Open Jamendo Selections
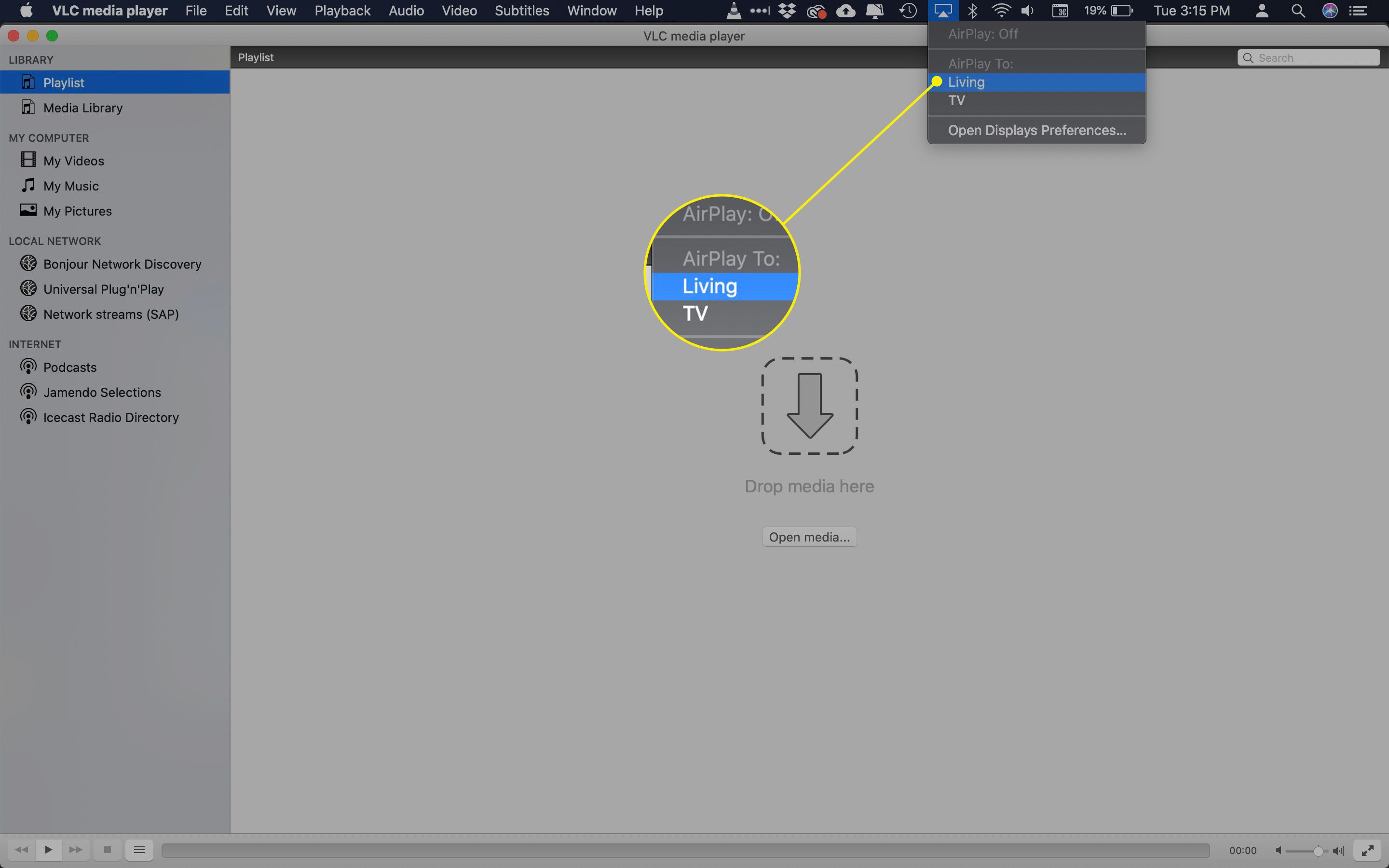Image resolution: width=1389 pixels, height=868 pixels. click(115, 392)
